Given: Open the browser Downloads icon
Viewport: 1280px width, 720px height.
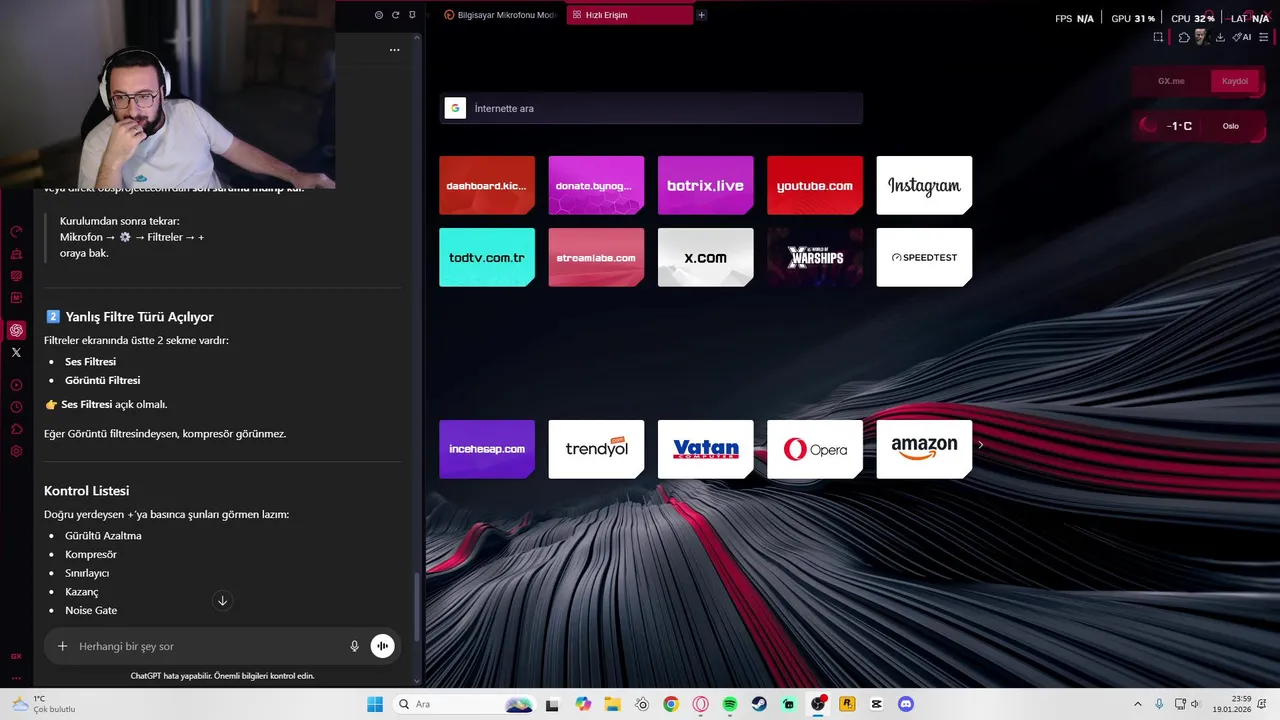Looking at the screenshot, I should (x=1220, y=37).
